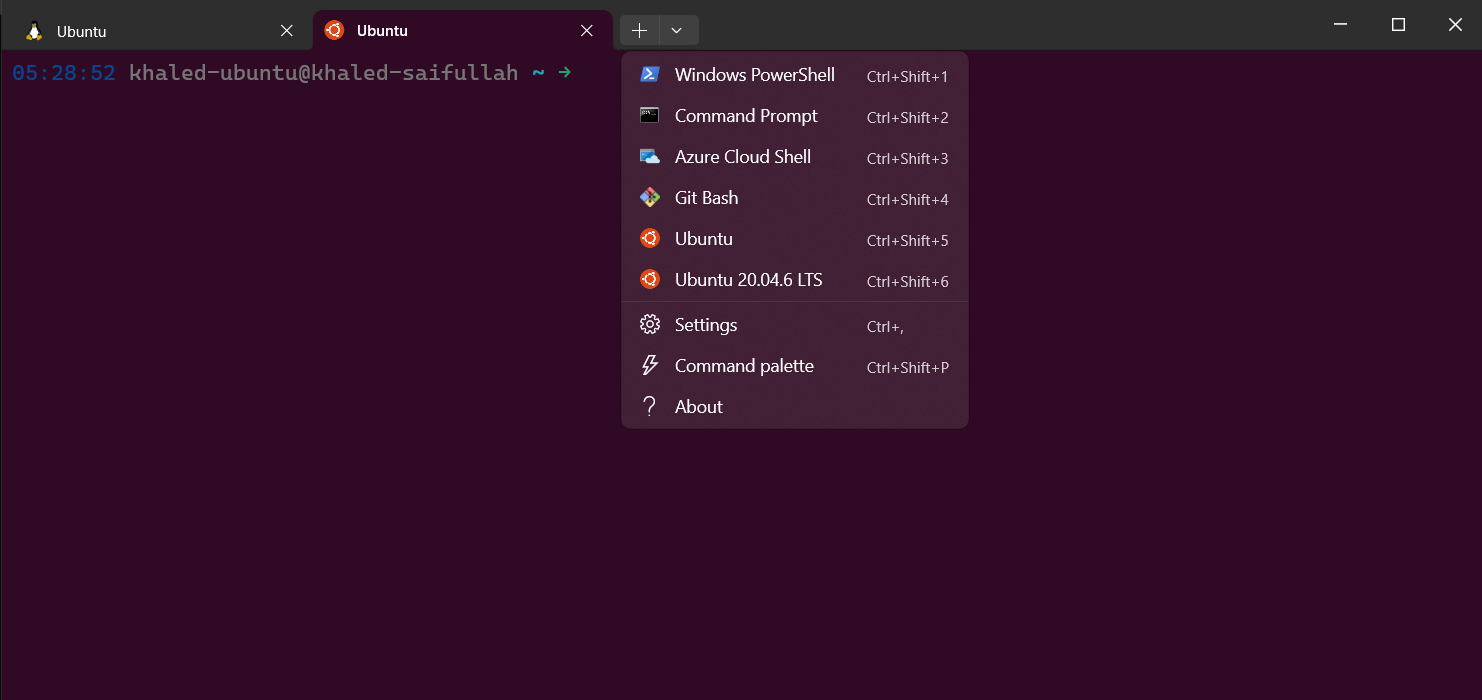Click the khaled-ubuntu@khaled-saifullah prompt text
The width and height of the screenshot is (1482, 700).
(x=324, y=73)
